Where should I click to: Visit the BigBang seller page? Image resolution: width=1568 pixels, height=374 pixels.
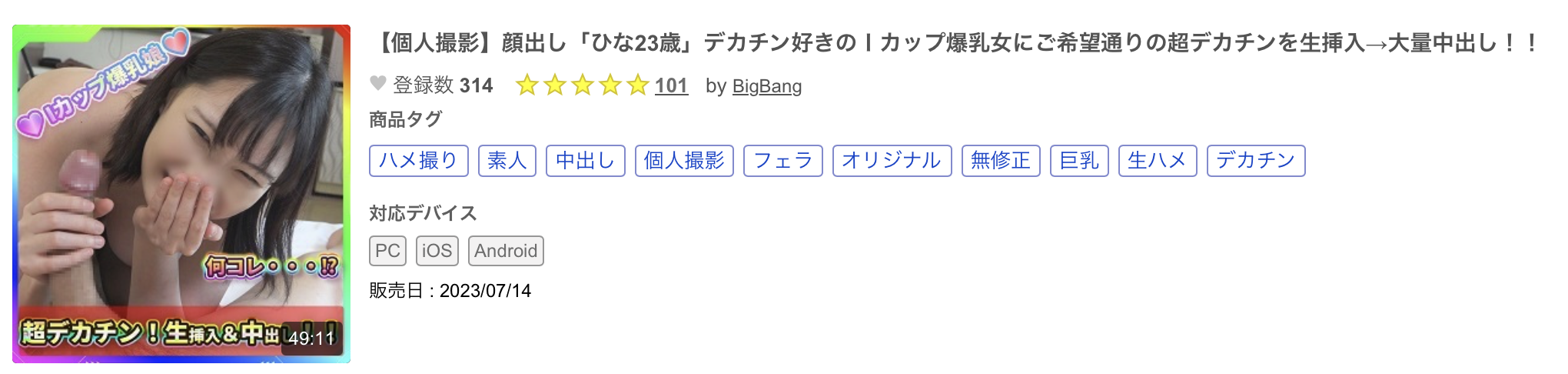[766, 86]
